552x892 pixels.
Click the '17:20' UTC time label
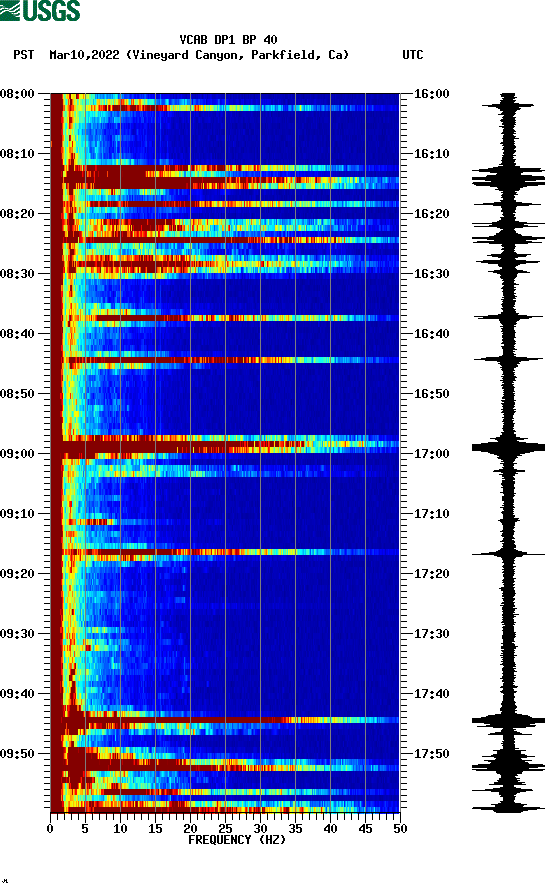pyautogui.click(x=431, y=574)
